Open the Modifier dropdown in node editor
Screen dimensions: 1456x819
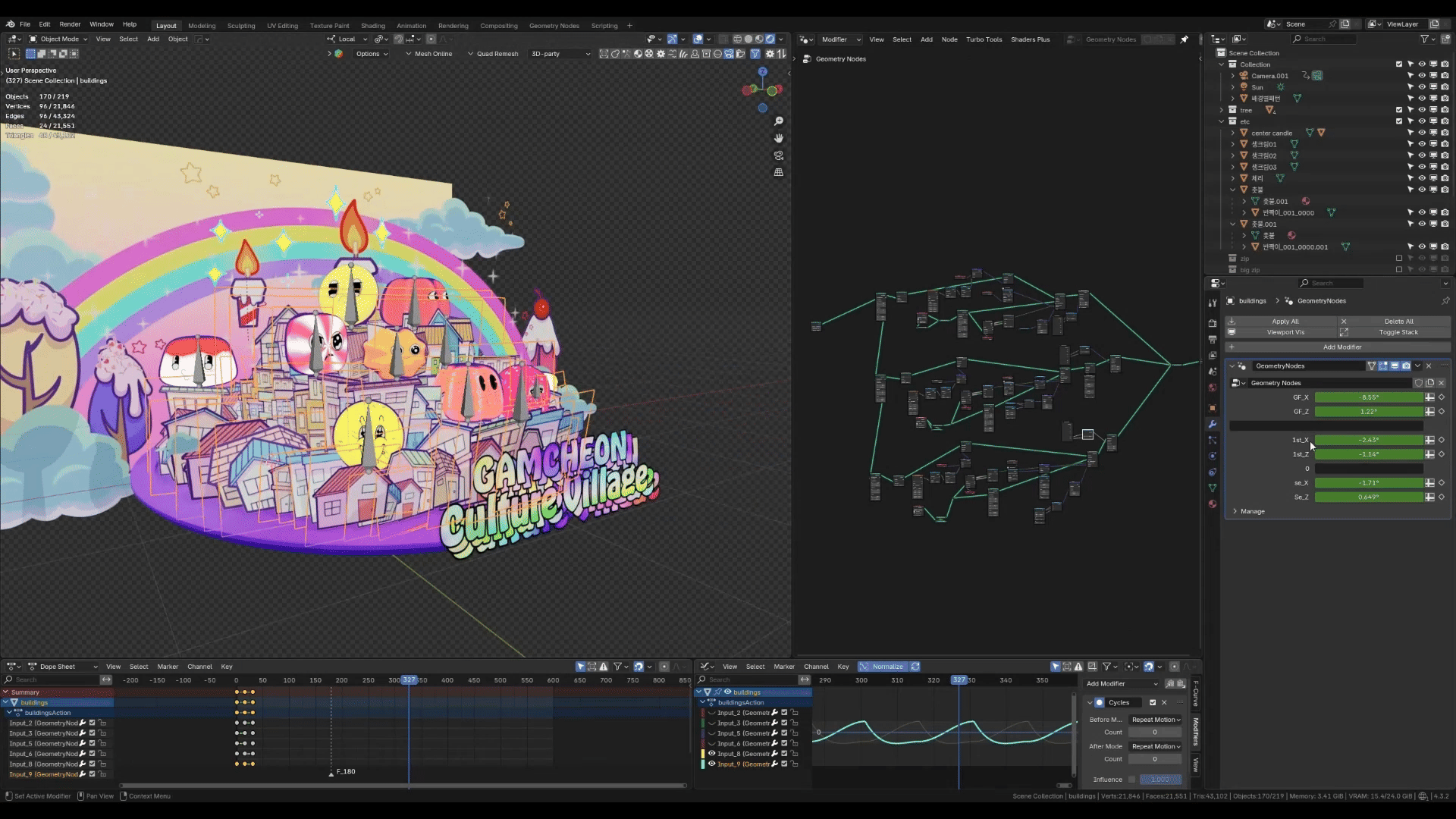tap(840, 39)
